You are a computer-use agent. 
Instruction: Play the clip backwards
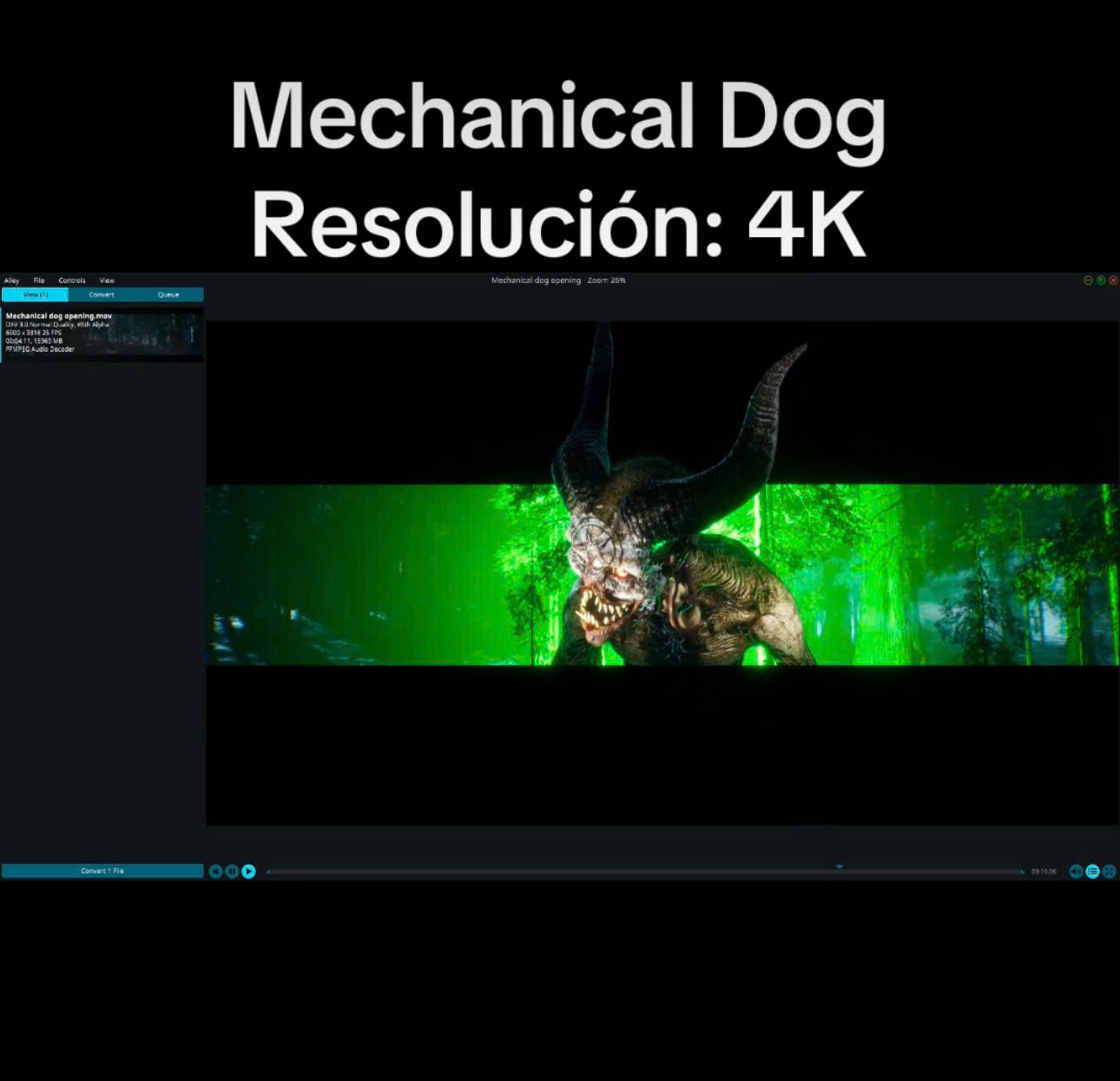[215, 871]
